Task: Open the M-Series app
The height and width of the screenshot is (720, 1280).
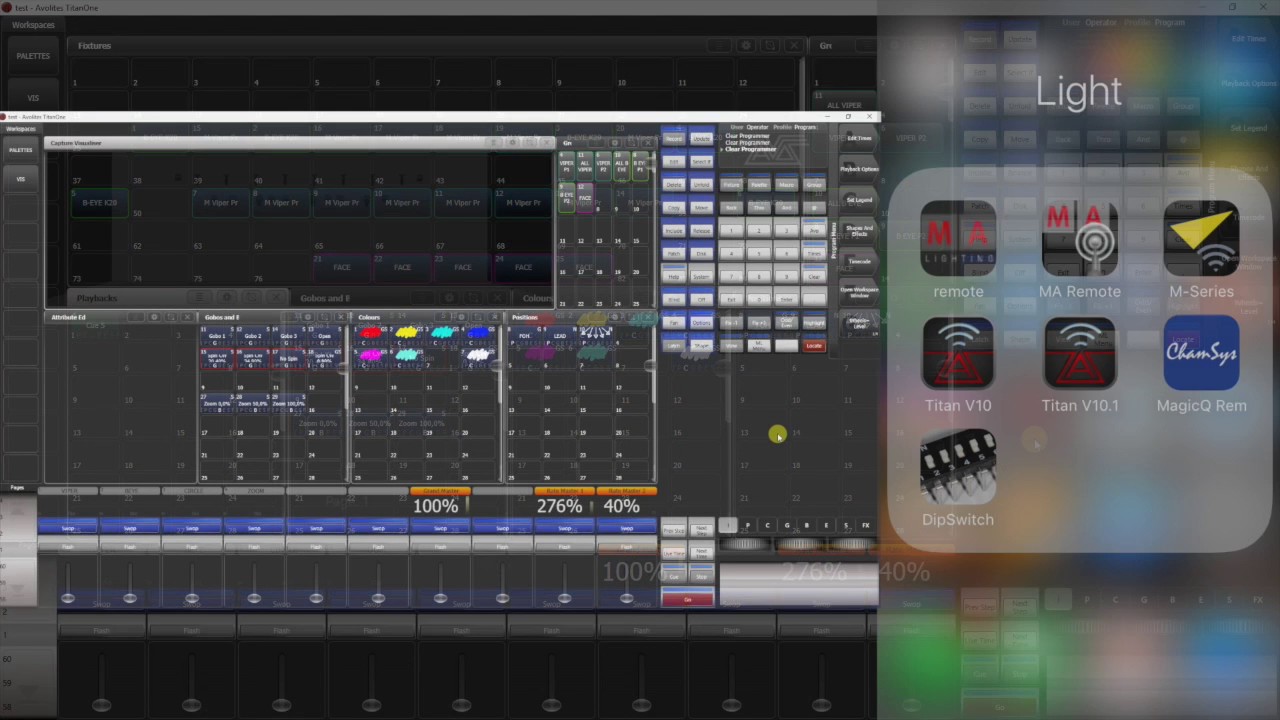Action: click(x=1201, y=239)
